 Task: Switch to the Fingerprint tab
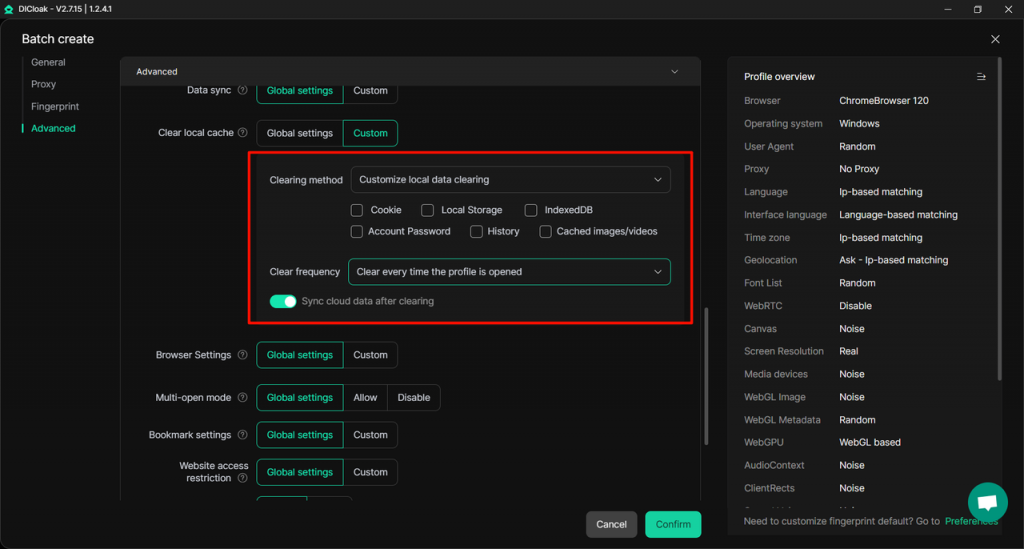pyautogui.click(x=55, y=106)
